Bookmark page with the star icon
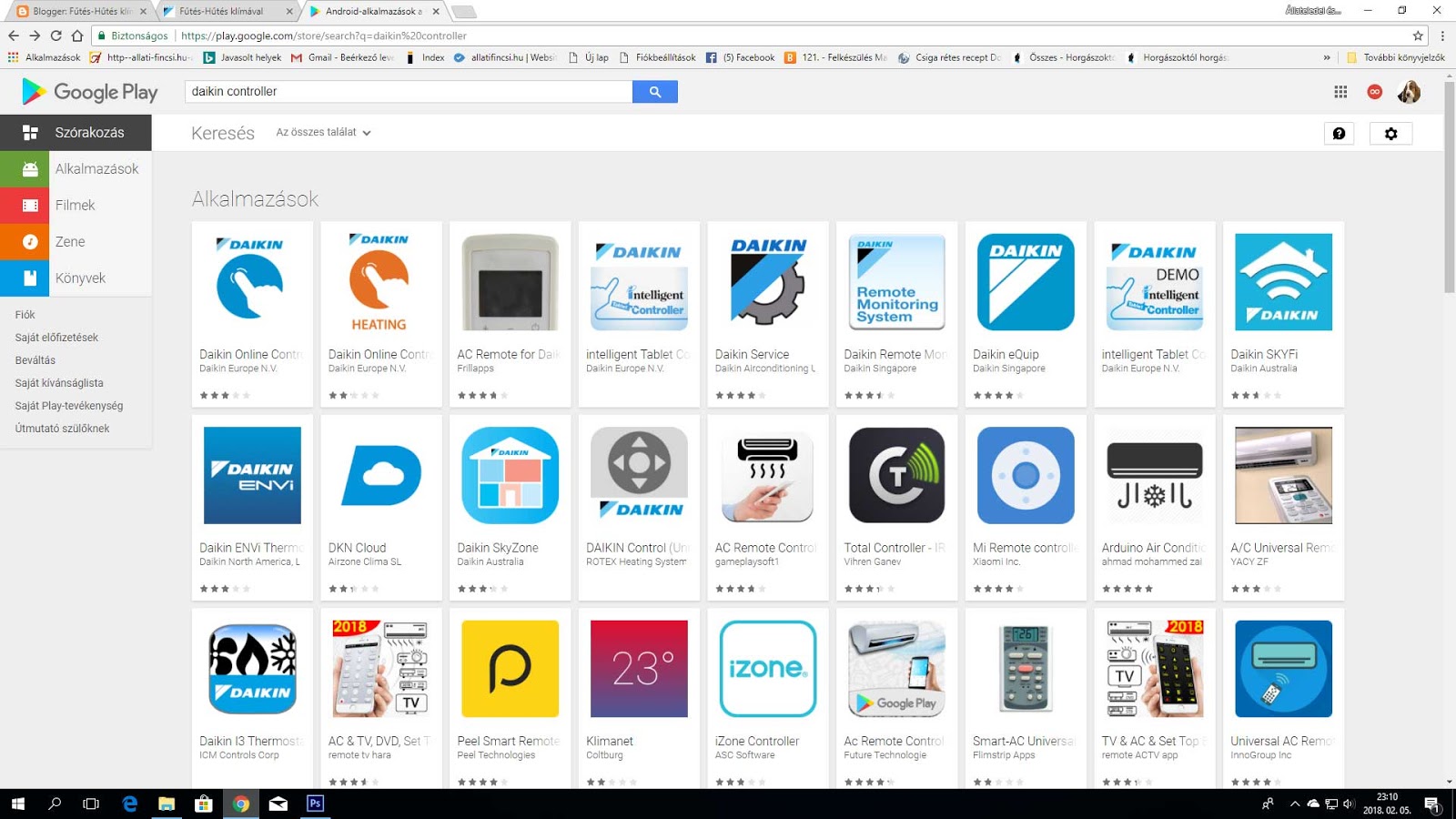 click(1418, 35)
